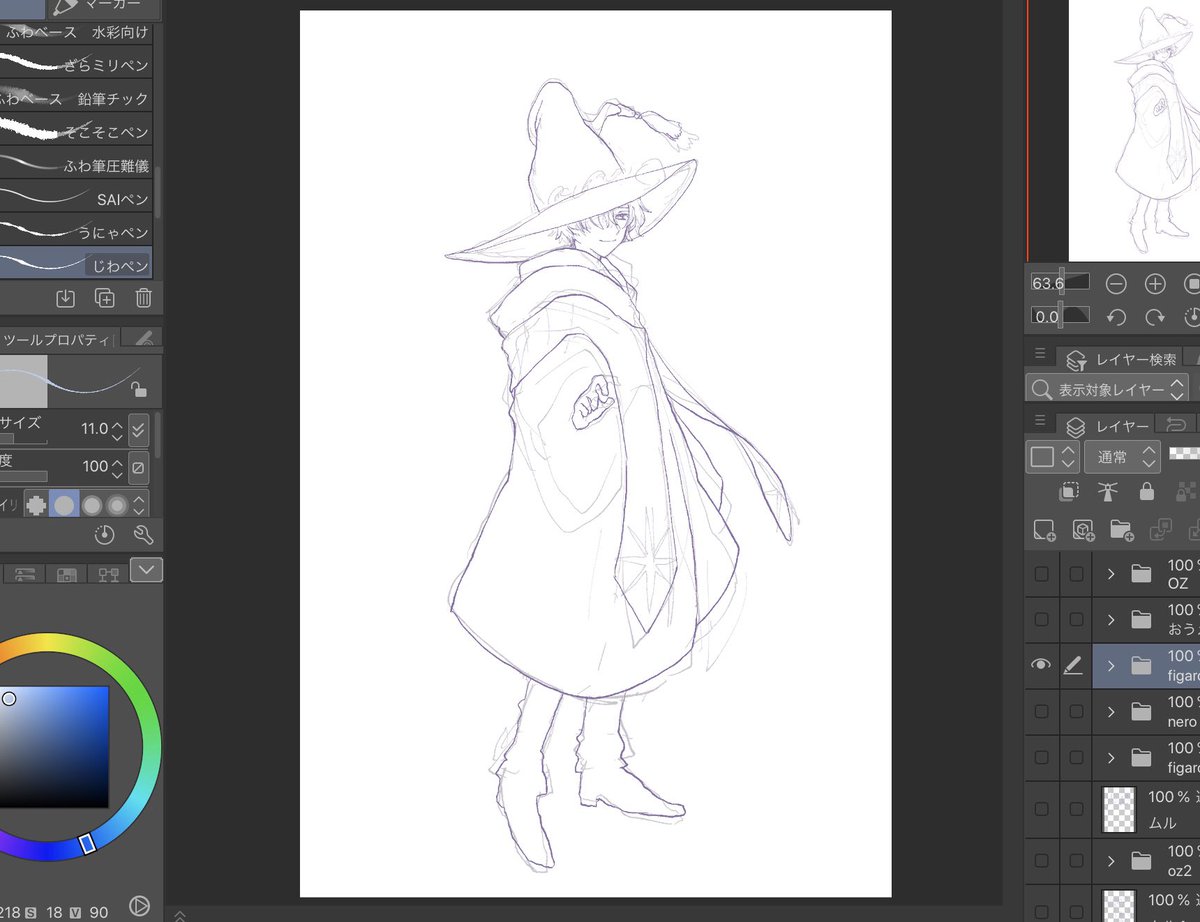The image size is (1200, 922).
Task: Select the SAIペン brush
Action: coord(76,198)
